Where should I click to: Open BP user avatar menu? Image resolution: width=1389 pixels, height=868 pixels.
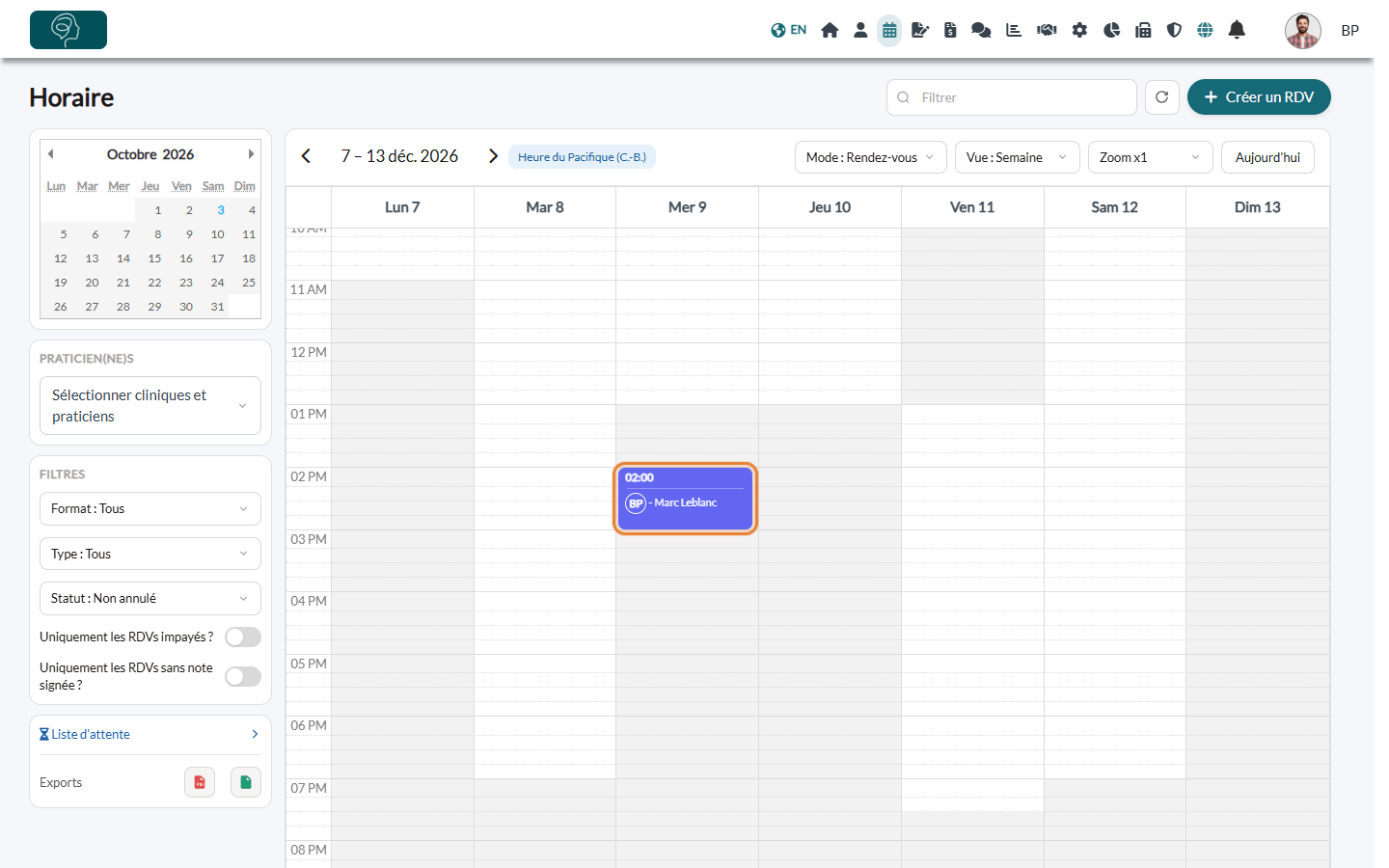point(1303,31)
